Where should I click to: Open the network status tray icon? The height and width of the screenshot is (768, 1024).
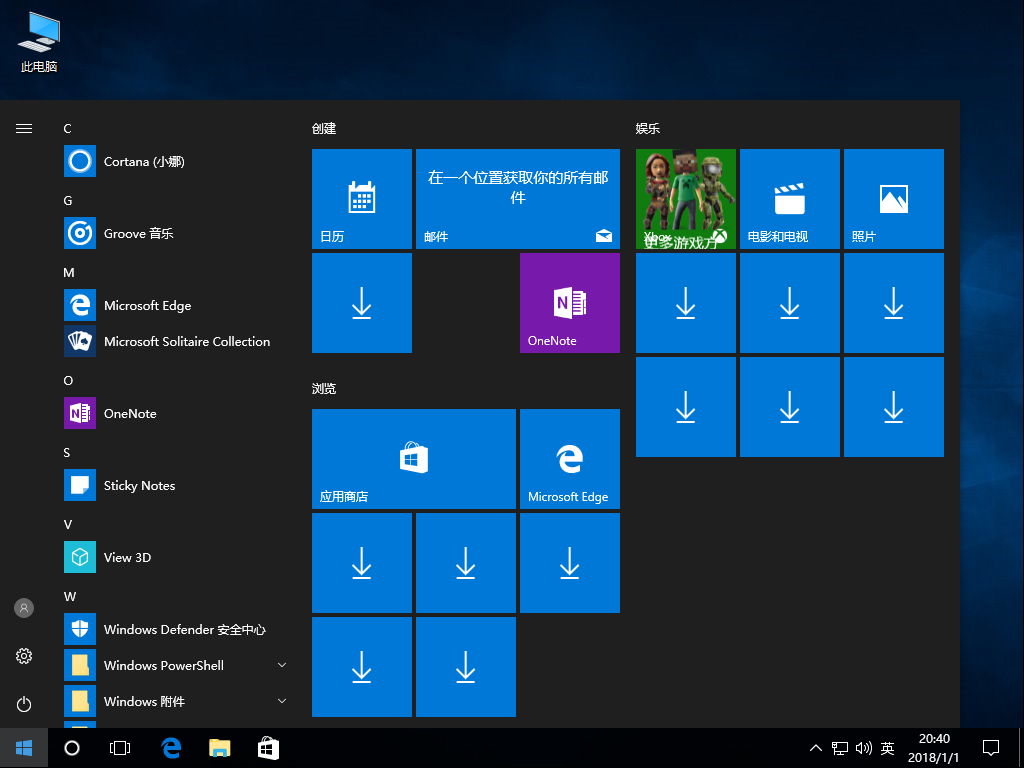[840, 748]
